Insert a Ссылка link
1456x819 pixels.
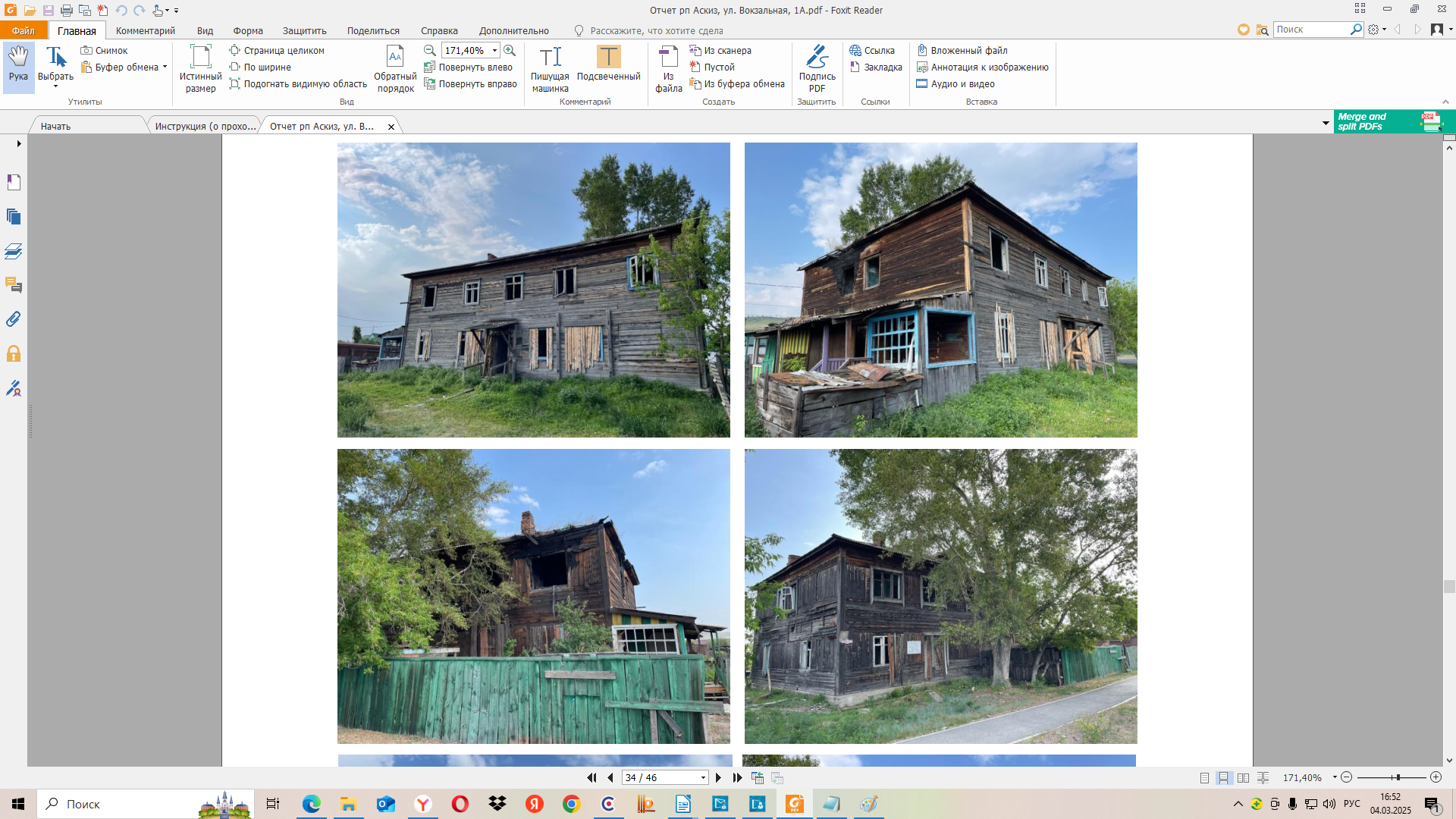[x=872, y=50]
